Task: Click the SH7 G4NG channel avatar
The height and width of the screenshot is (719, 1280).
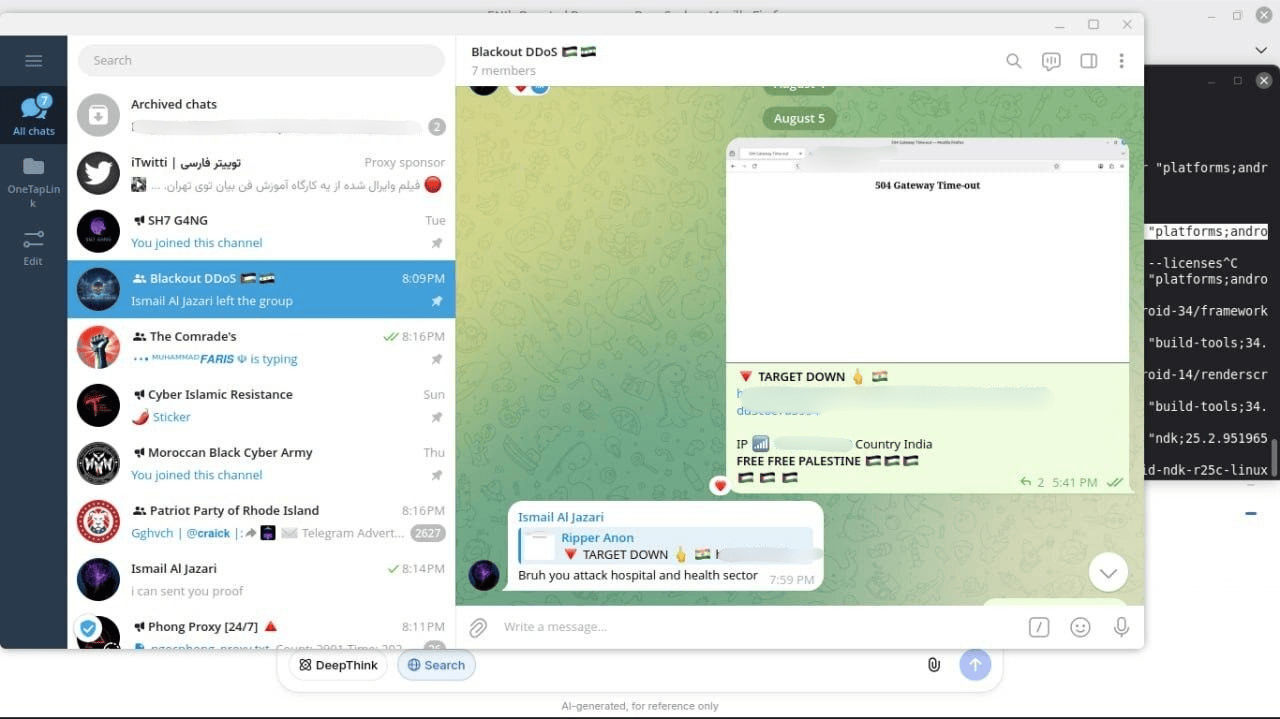Action: pos(98,231)
